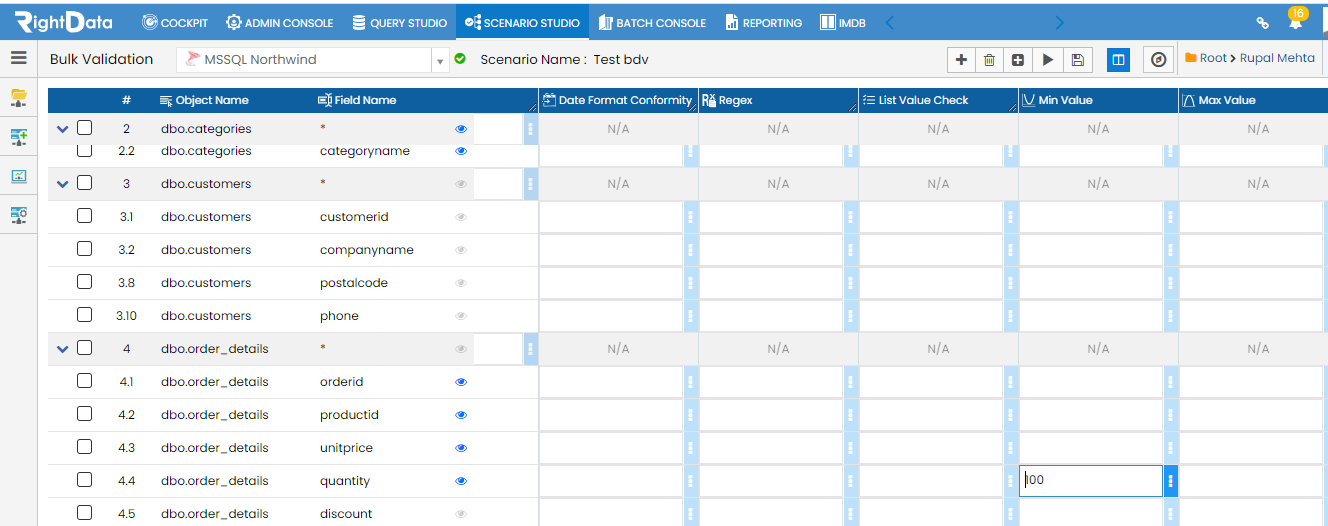Tick the checkbox for order_details quantity row
This screenshot has height=526, width=1328.
click(85, 480)
